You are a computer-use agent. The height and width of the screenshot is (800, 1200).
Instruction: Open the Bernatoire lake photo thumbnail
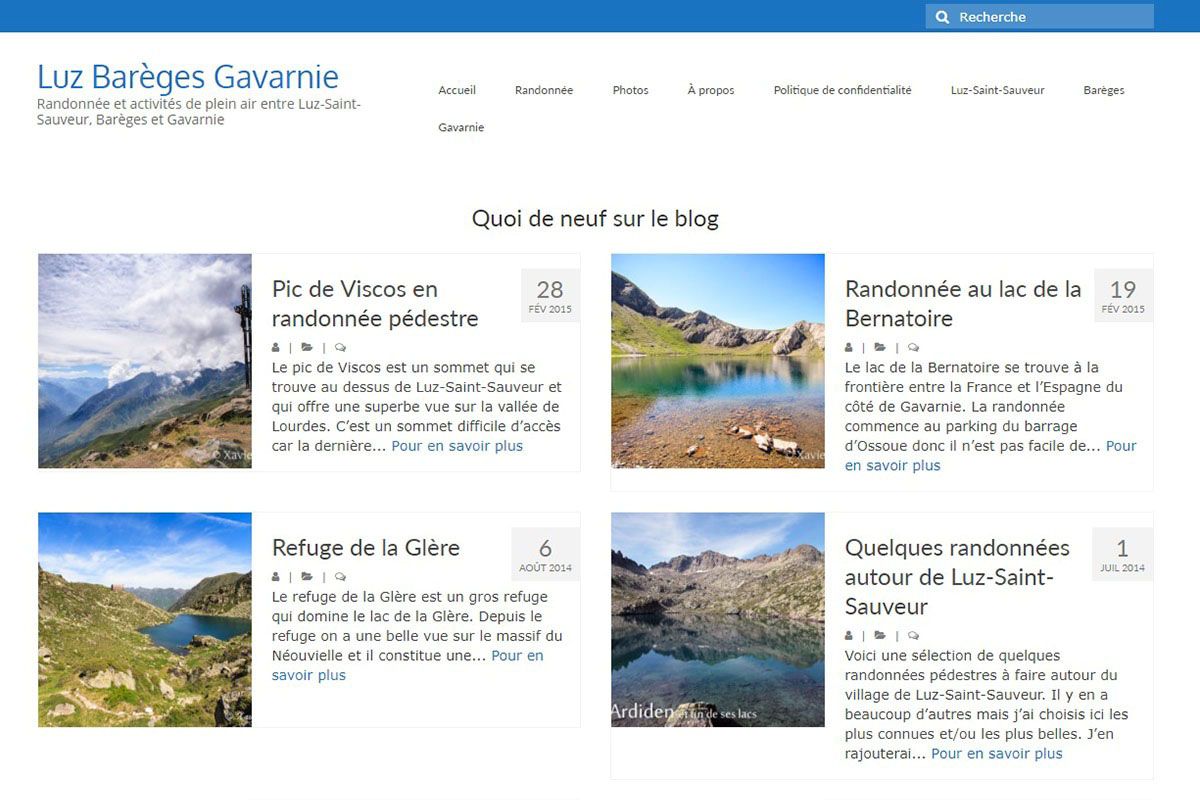(x=718, y=361)
